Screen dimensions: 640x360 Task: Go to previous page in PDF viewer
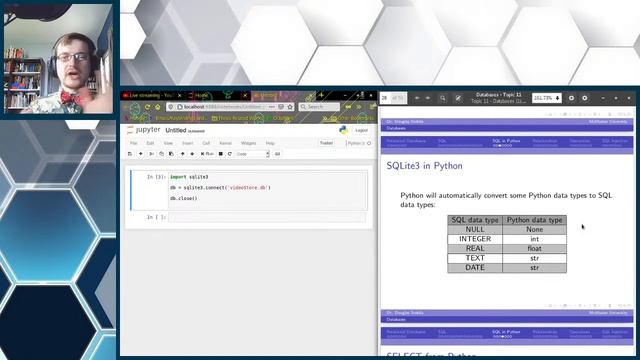(x=417, y=98)
